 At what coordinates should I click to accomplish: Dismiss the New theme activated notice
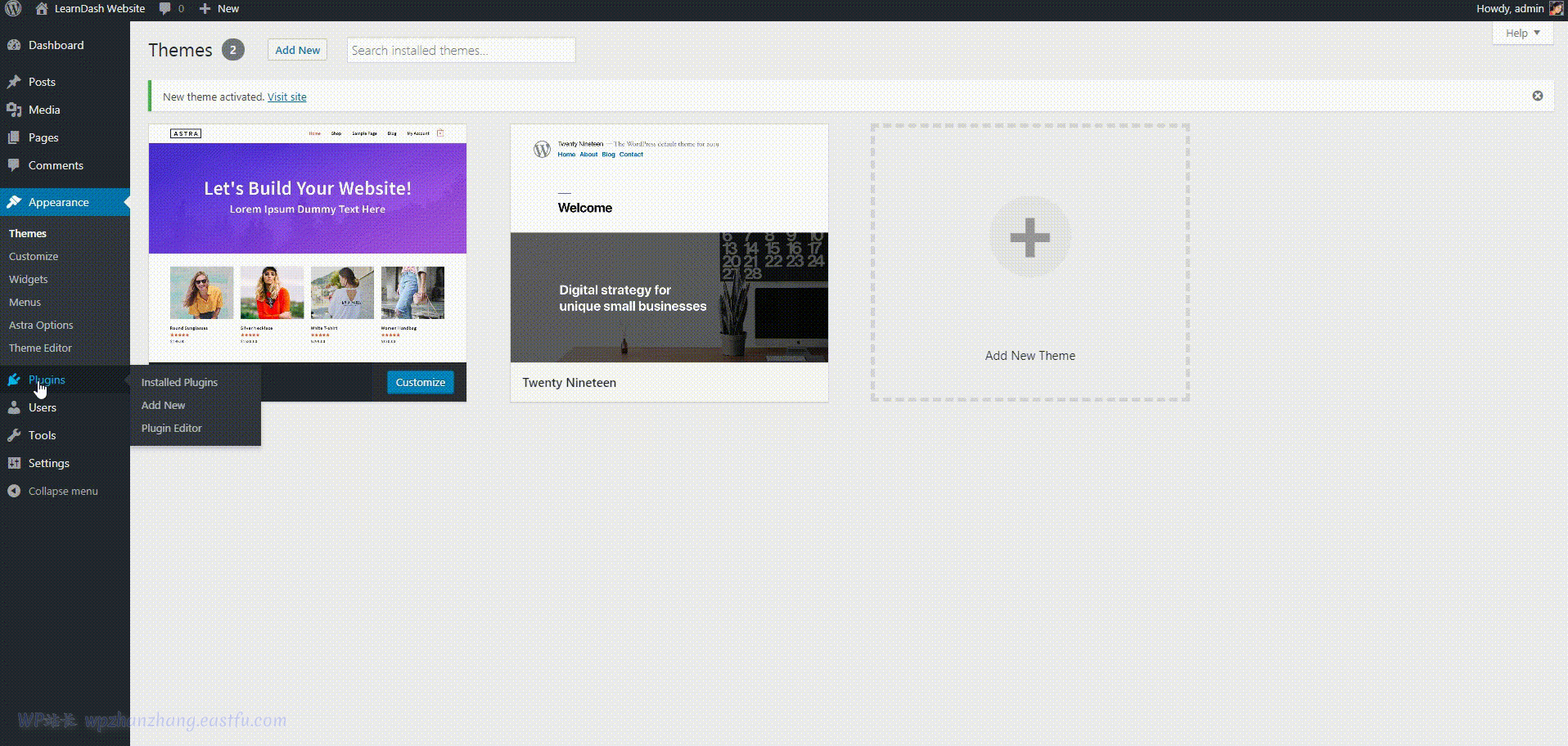pos(1538,96)
